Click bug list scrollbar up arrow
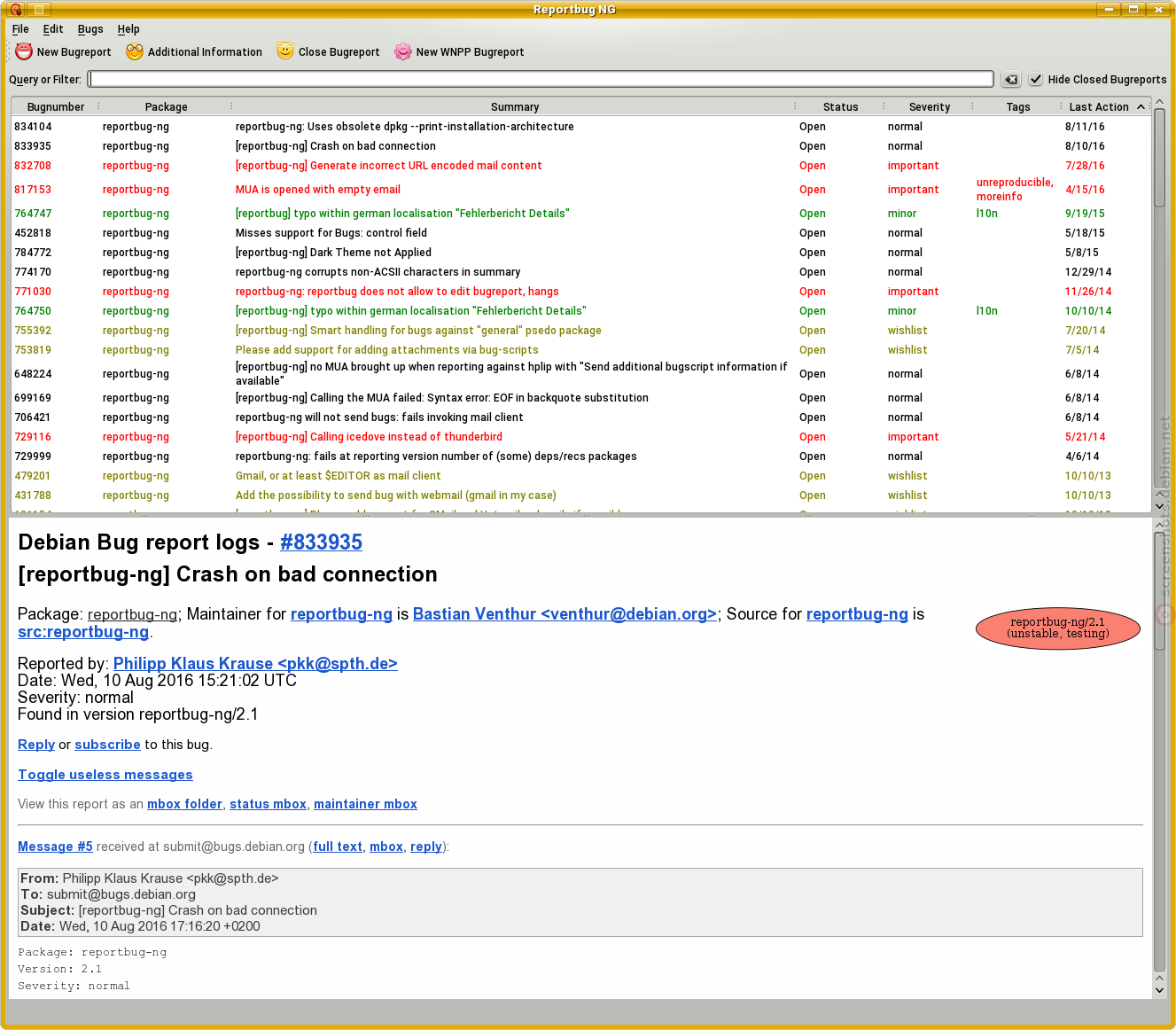1176x1030 pixels. click(x=1159, y=104)
